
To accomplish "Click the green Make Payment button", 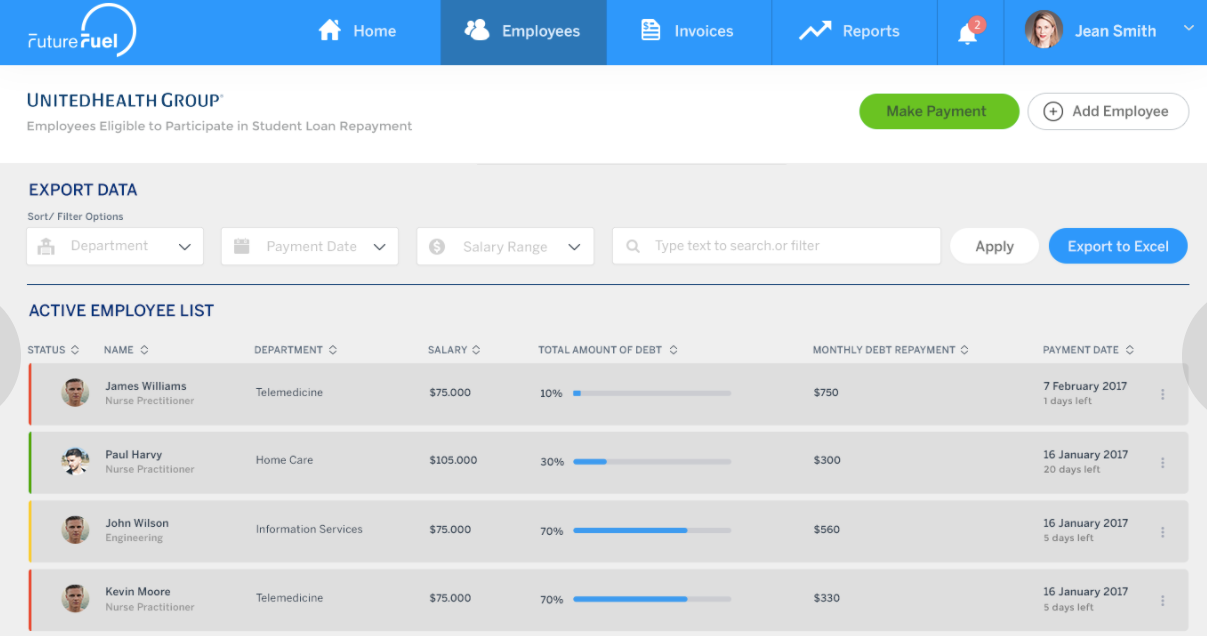I will click(x=939, y=112).
